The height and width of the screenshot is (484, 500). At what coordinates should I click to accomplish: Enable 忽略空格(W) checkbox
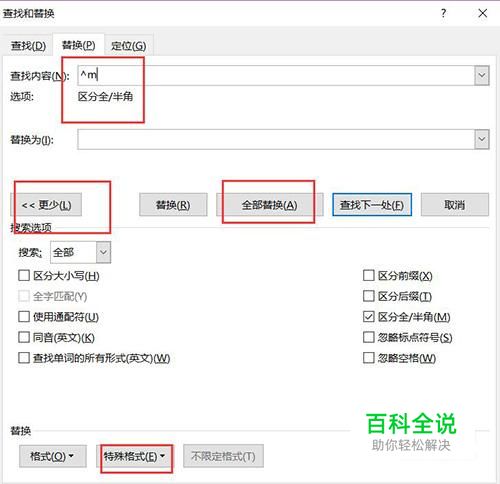(368, 358)
